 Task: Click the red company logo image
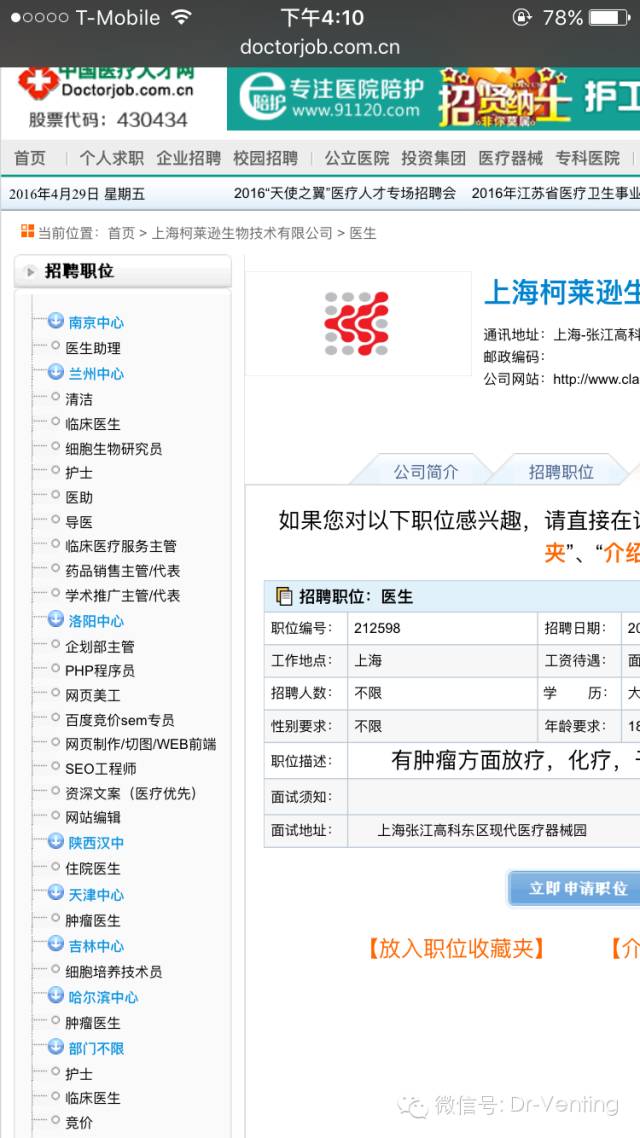tap(356, 324)
